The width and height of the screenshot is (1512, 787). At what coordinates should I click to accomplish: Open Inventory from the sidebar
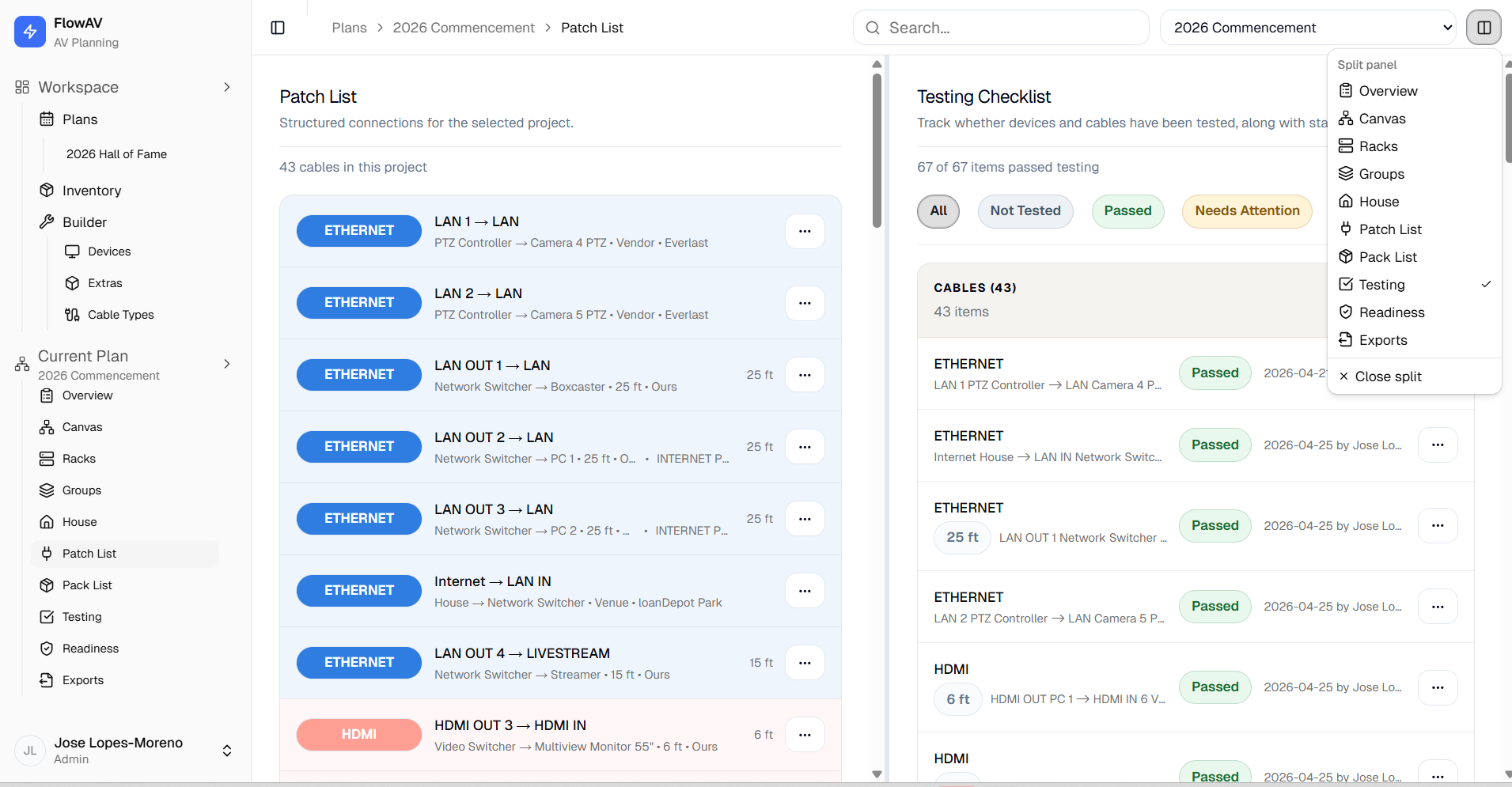[92, 191]
